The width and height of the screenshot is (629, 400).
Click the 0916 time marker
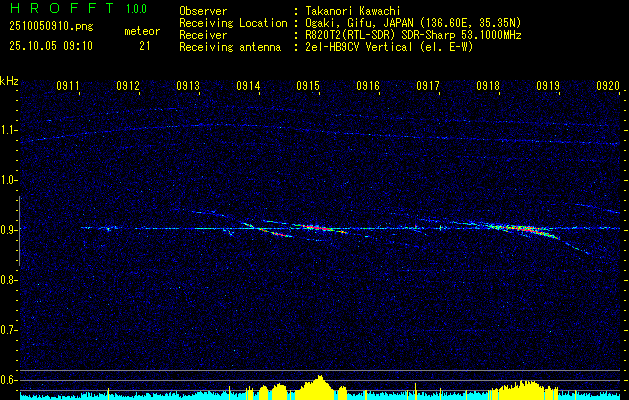tap(368, 86)
